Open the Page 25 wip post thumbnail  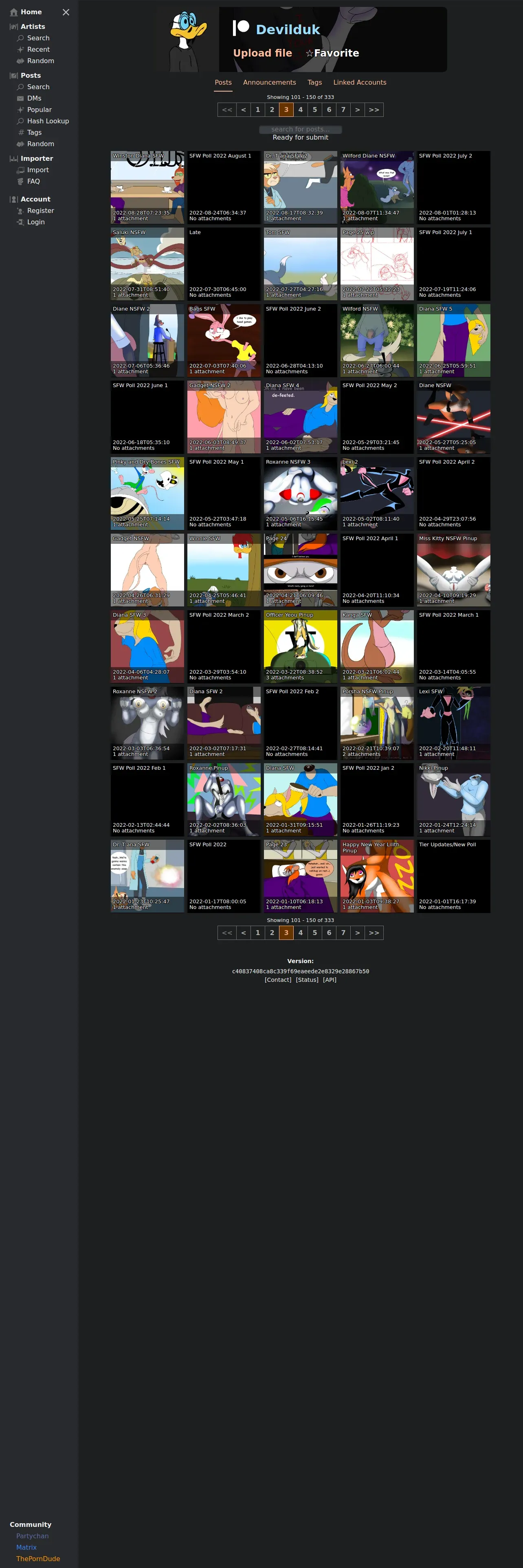tap(378, 264)
